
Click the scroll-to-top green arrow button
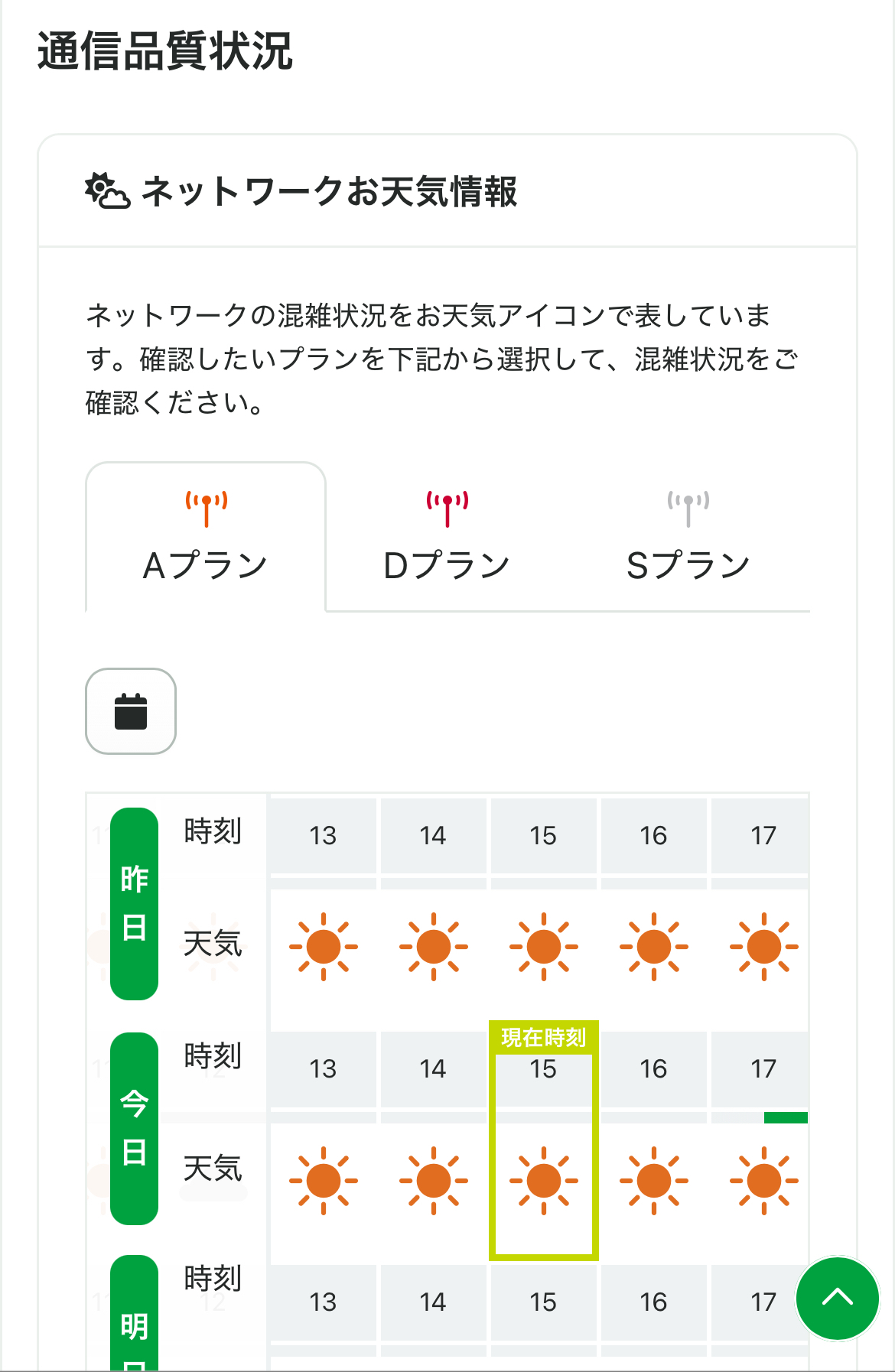point(837,1298)
